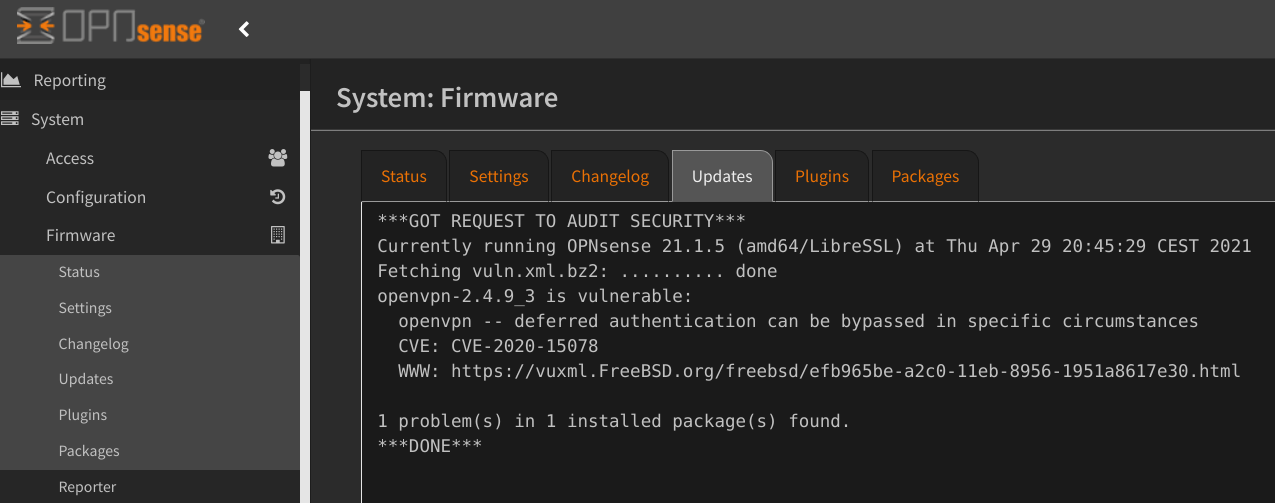The image size is (1275, 503).
Task: Click the vuxml.FreeBSD.org URL text
Action: (x=846, y=371)
